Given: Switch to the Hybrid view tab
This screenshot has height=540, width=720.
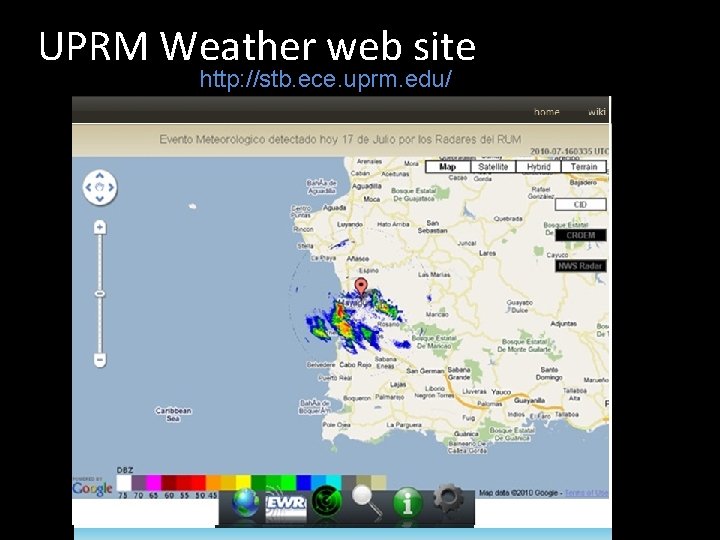Looking at the screenshot, I should click(x=538, y=167).
